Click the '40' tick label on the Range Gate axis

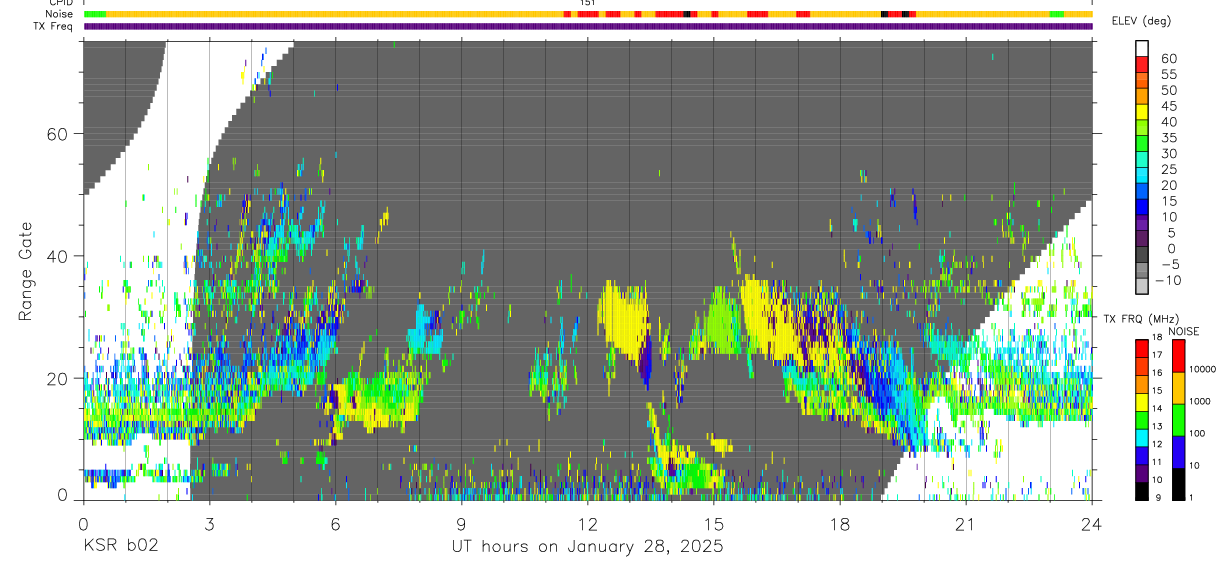coord(59,256)
